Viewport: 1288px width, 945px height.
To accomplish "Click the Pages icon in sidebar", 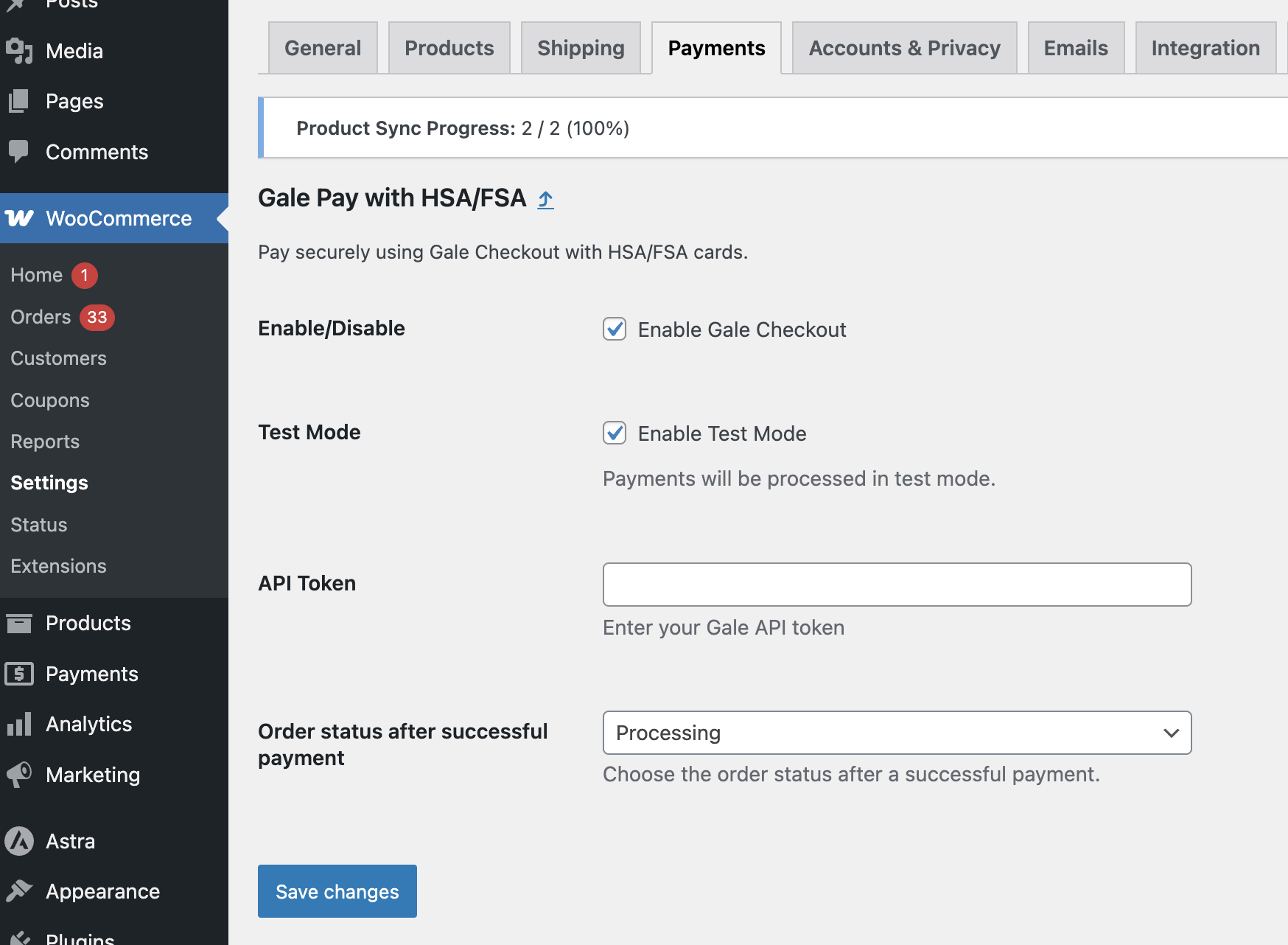I will pos(19,101).
